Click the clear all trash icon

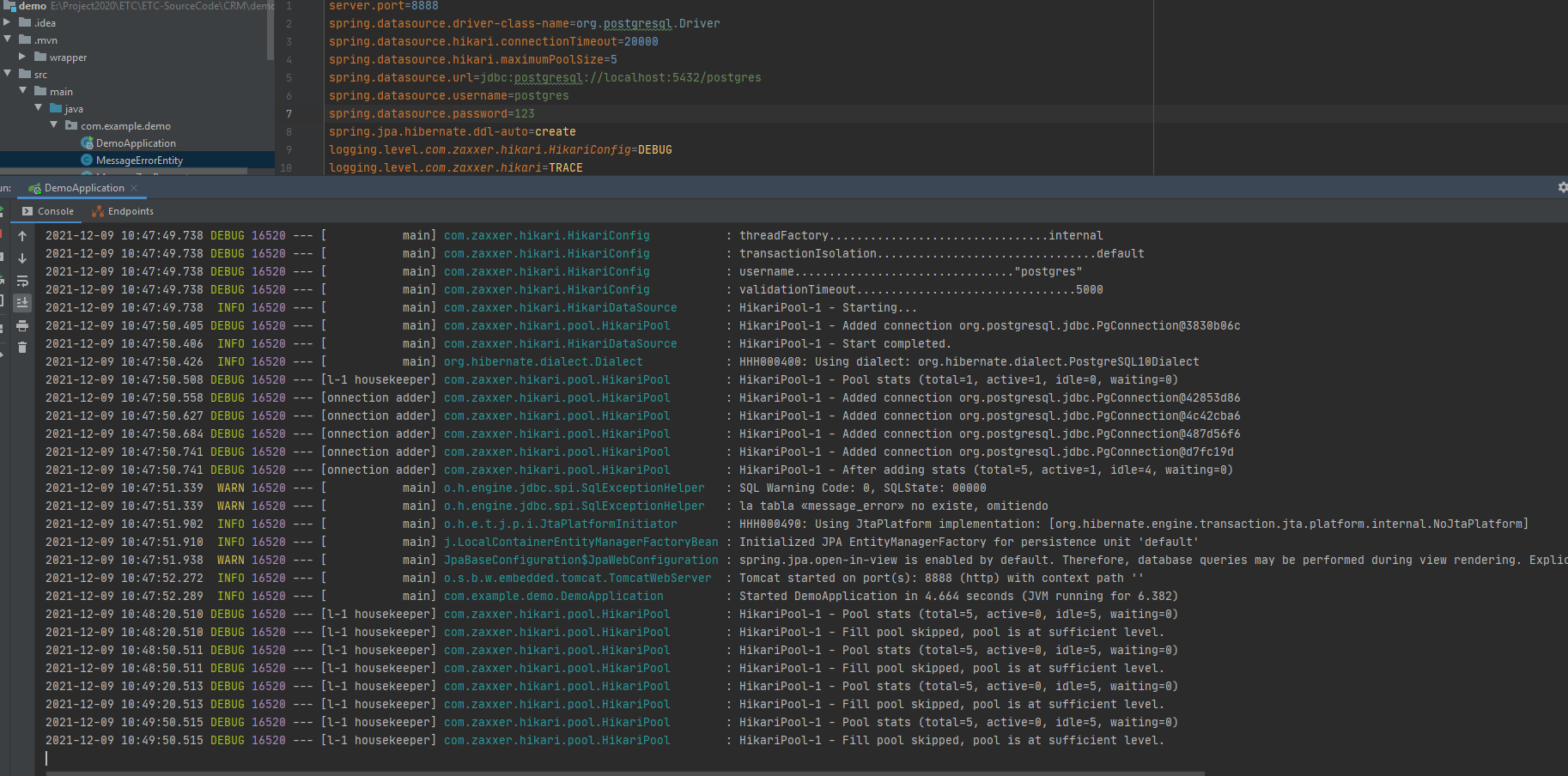pos(22,348)
